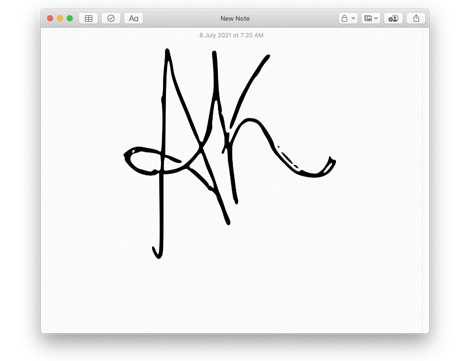Open the Aa text format options
This screenshot has height=361, width=467.
click(x=134, y=18)
